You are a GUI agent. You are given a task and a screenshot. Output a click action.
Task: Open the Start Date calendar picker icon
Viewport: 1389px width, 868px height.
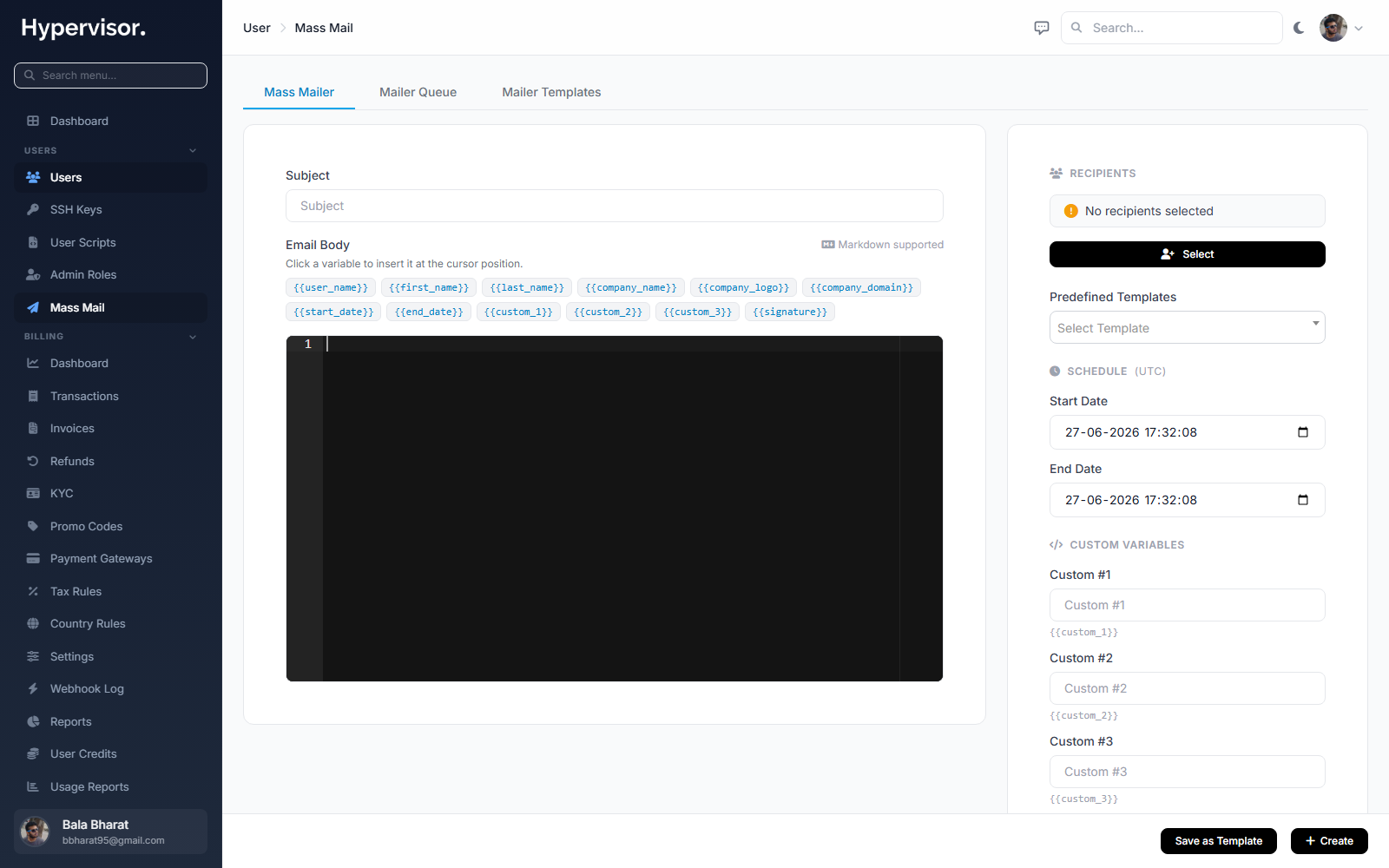point(1303,432)
